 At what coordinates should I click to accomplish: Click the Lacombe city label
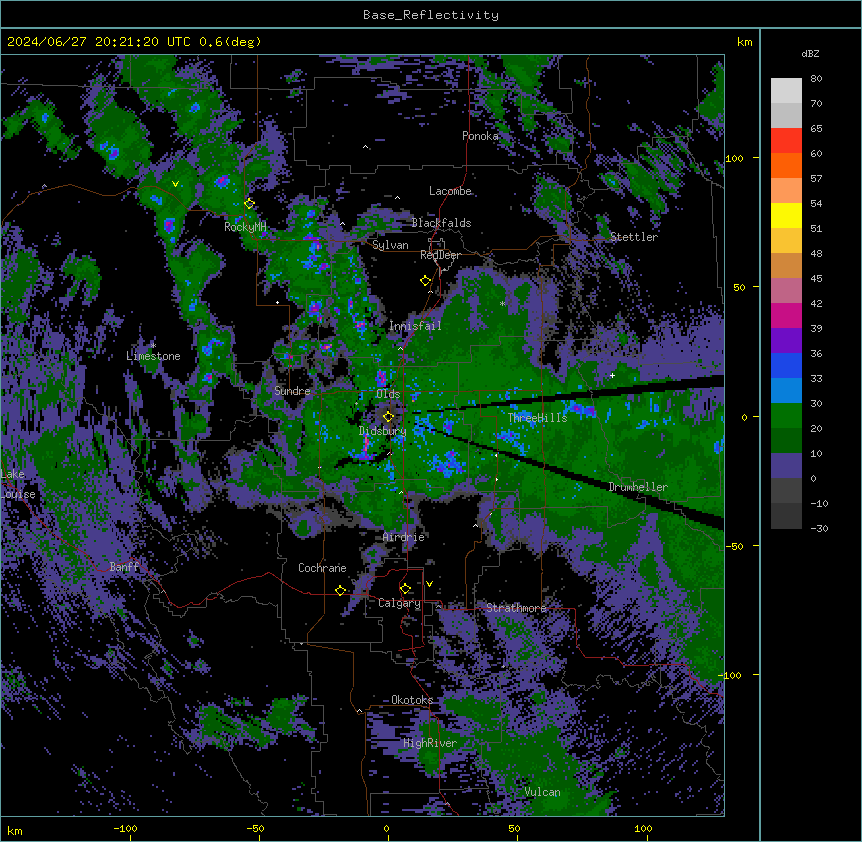pyautogui.click(x=450, y=191)
